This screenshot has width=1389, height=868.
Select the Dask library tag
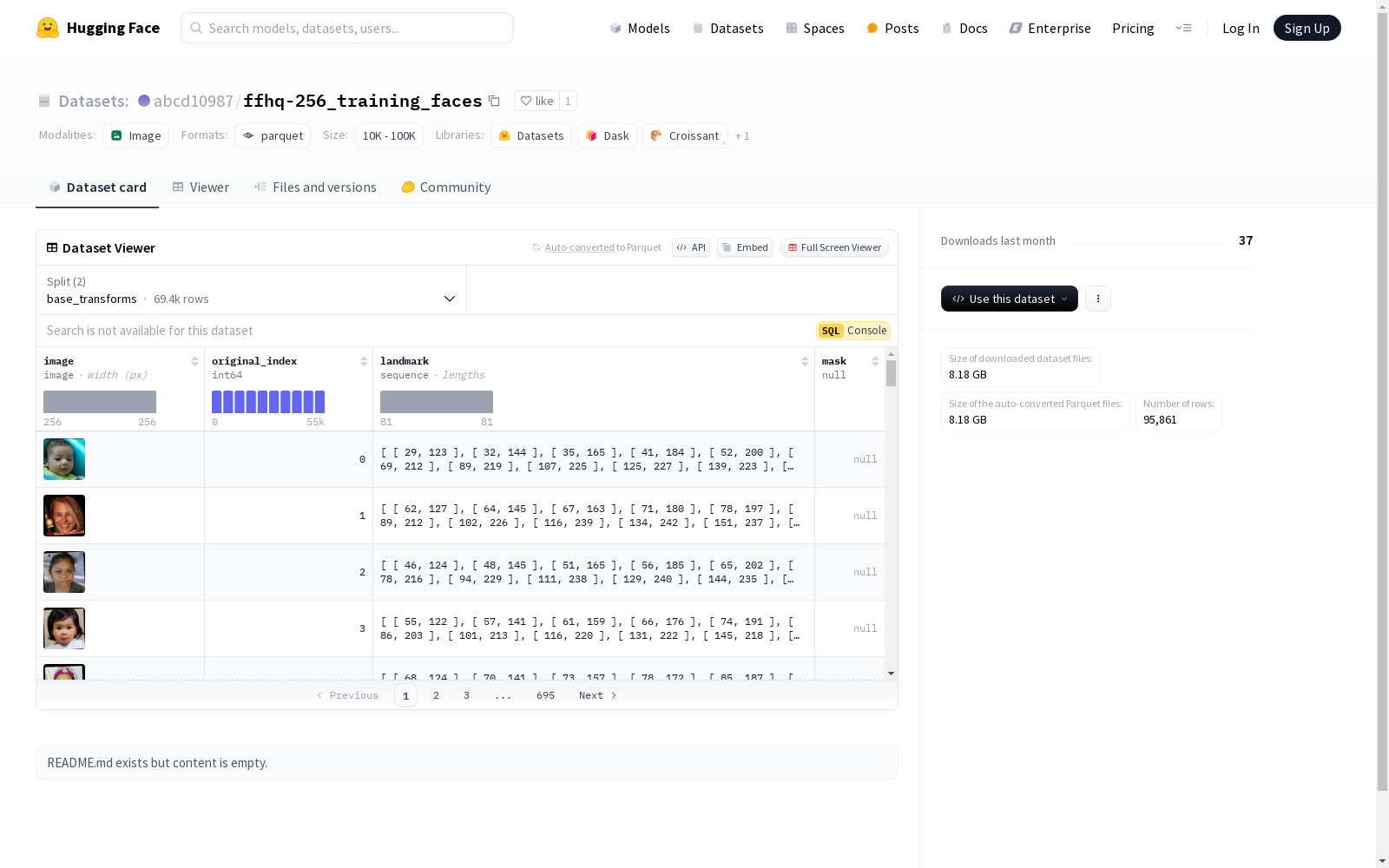[x=608, y=135]
